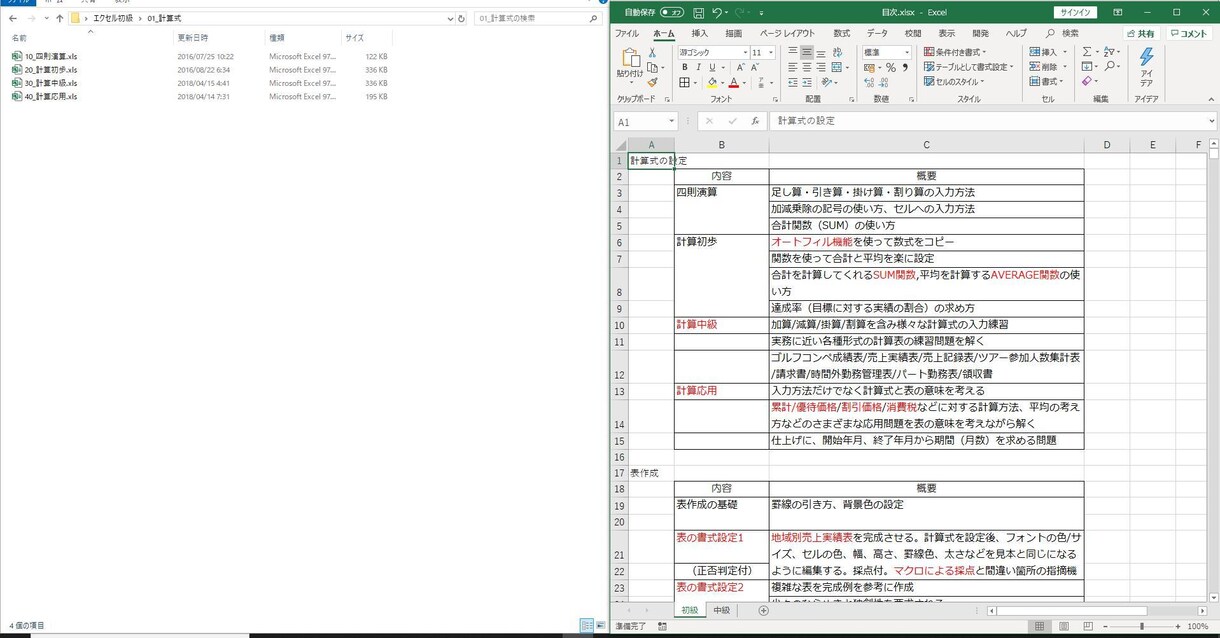Click the horizontal scrollbar right arrow

1202,610
